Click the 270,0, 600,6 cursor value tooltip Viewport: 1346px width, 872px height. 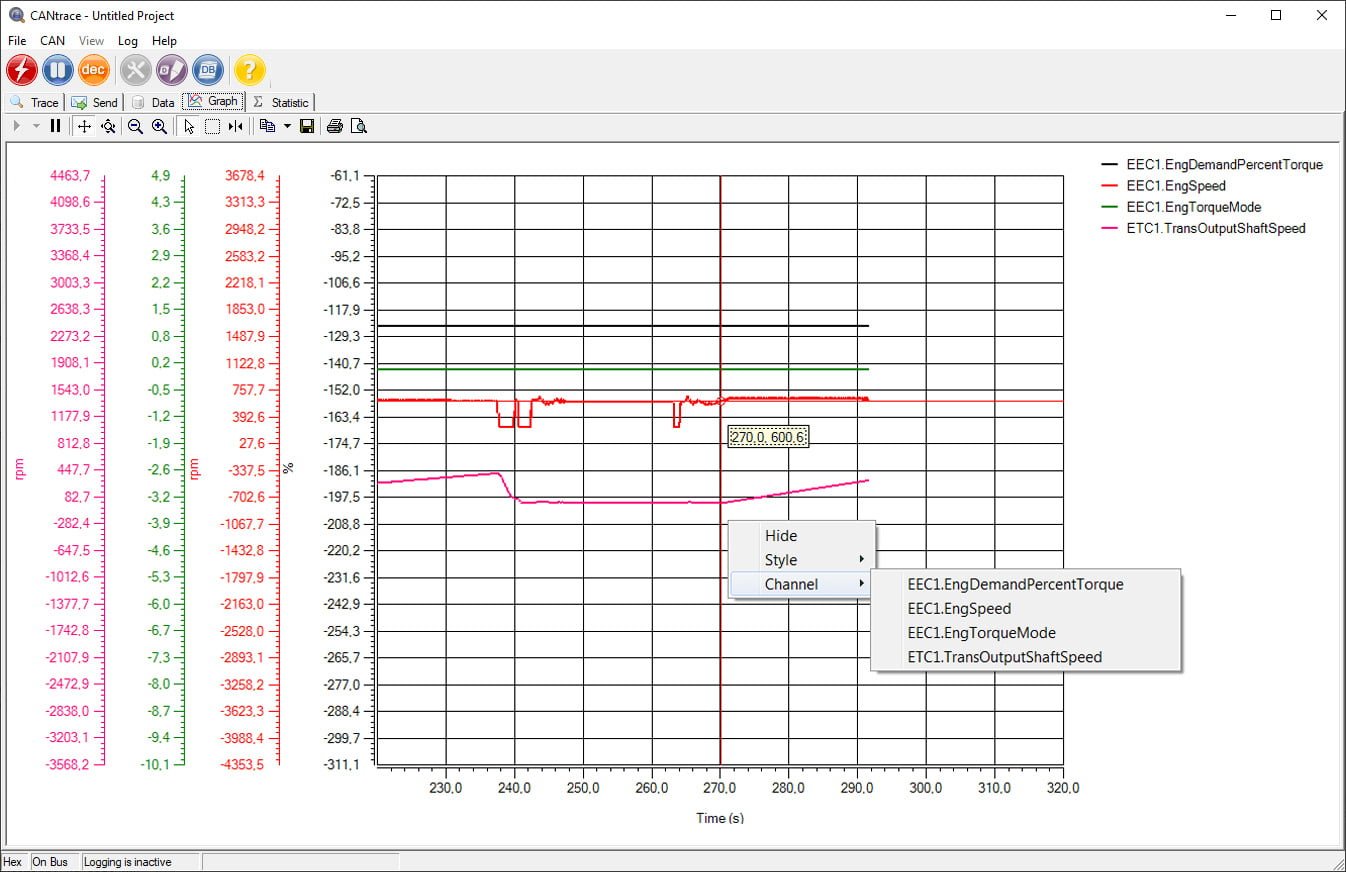click(768, 437)
